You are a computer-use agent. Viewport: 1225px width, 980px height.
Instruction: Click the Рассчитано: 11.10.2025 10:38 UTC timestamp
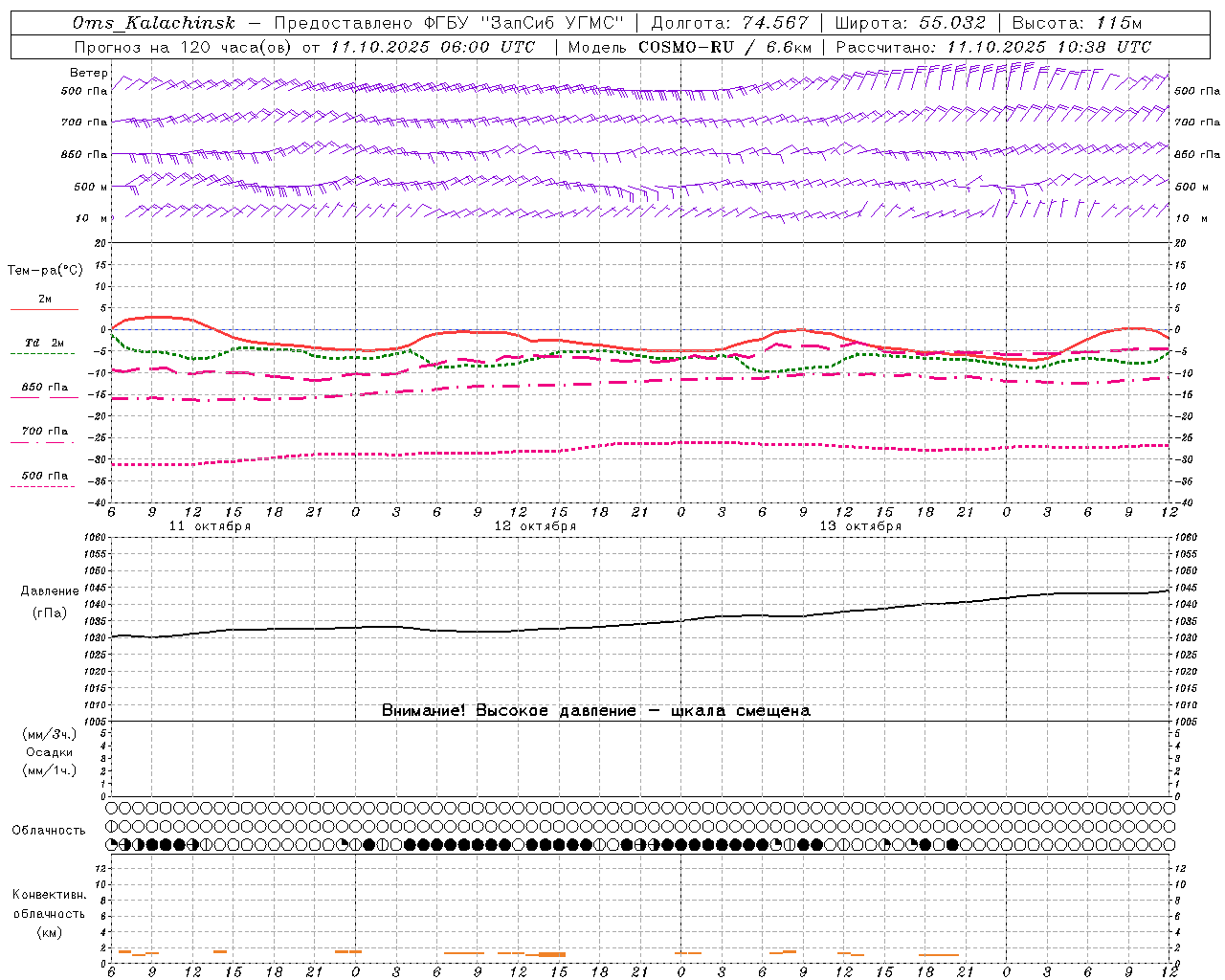[x=993, y=47]
